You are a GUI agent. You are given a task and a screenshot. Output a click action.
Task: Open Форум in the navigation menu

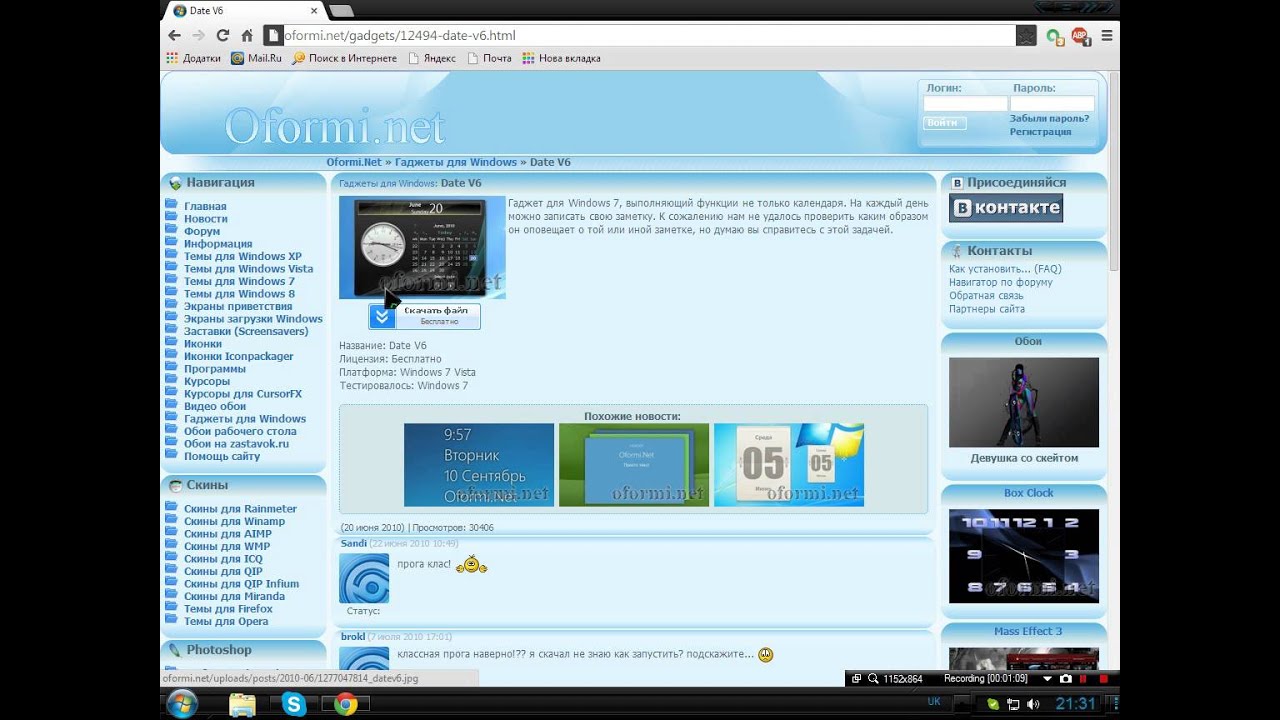click(202, 231)
